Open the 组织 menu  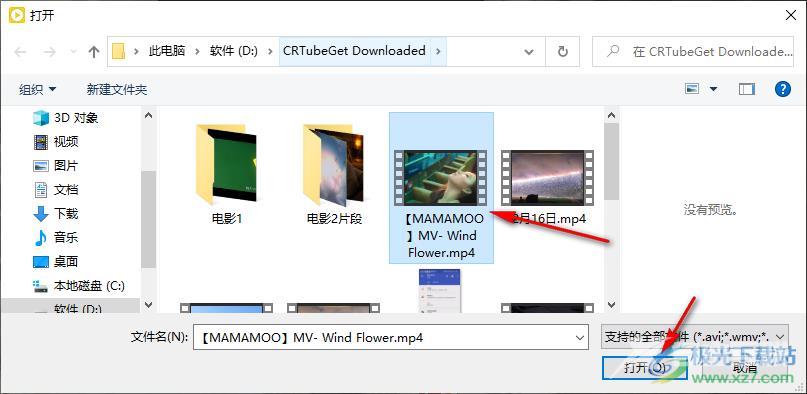[37, 89]
